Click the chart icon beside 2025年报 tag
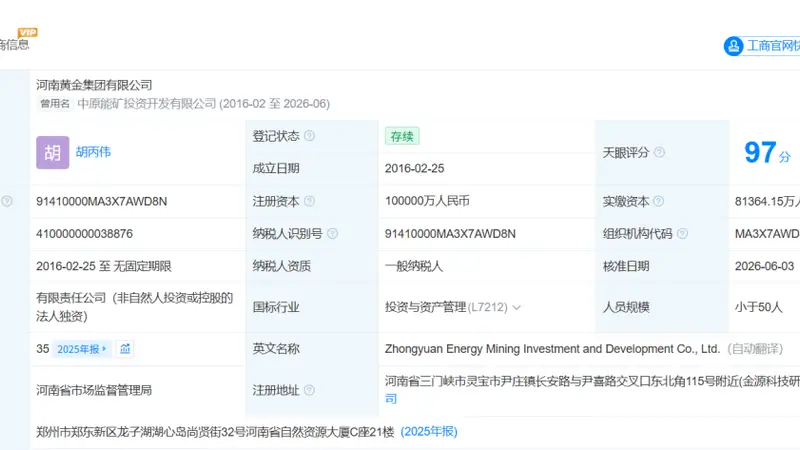This screenshot has height=450, width=800. (125, 349)
